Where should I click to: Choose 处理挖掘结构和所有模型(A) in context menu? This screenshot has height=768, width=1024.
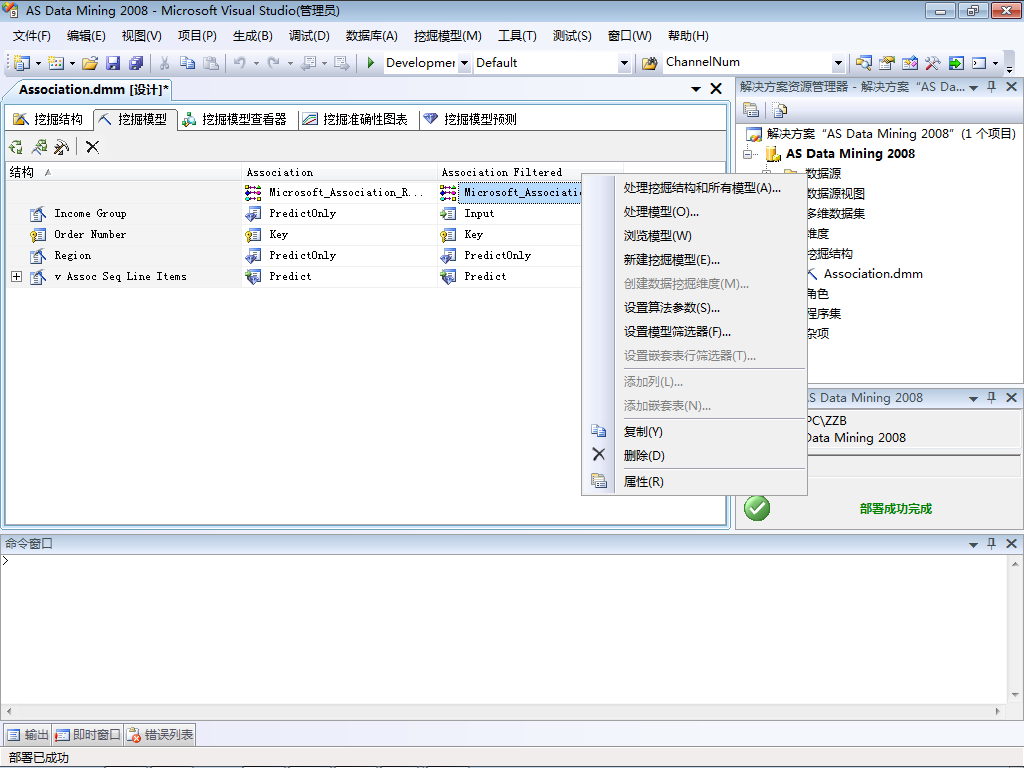(702, 188)
